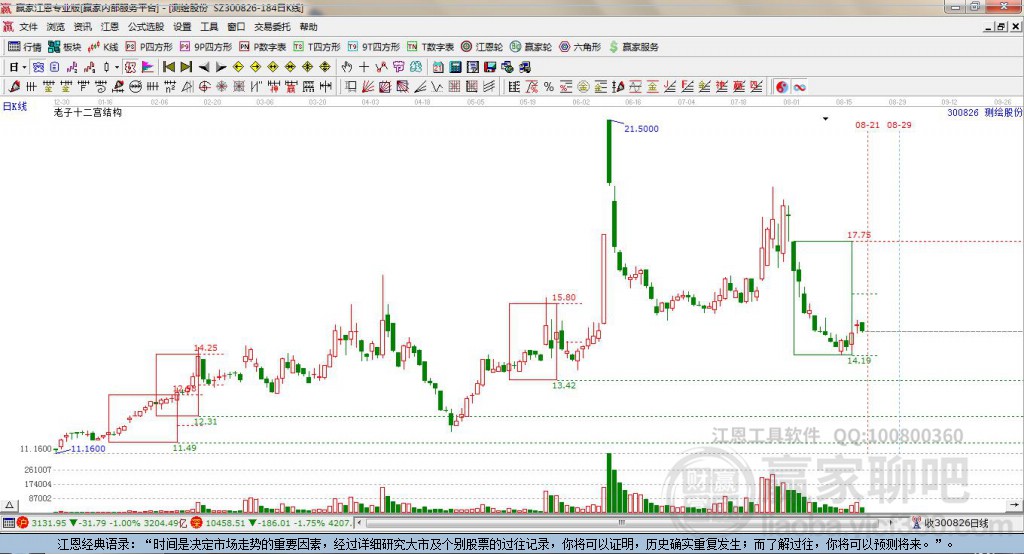Viewport: 1024px width, 554px height.
Task: Select the zigzag line tool icon
Action: tap(381, 67)
